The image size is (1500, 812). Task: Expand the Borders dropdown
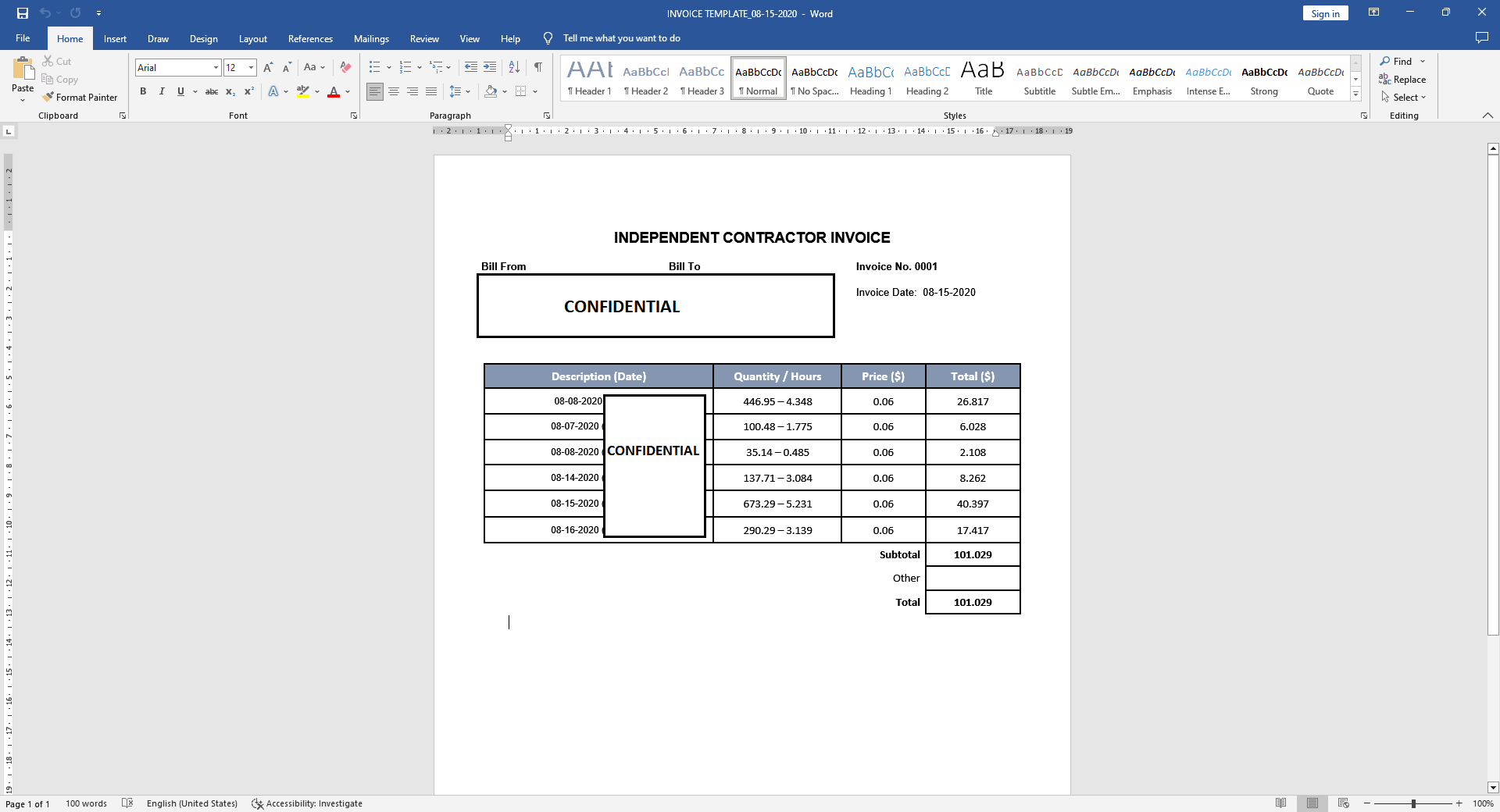(535, 92)
